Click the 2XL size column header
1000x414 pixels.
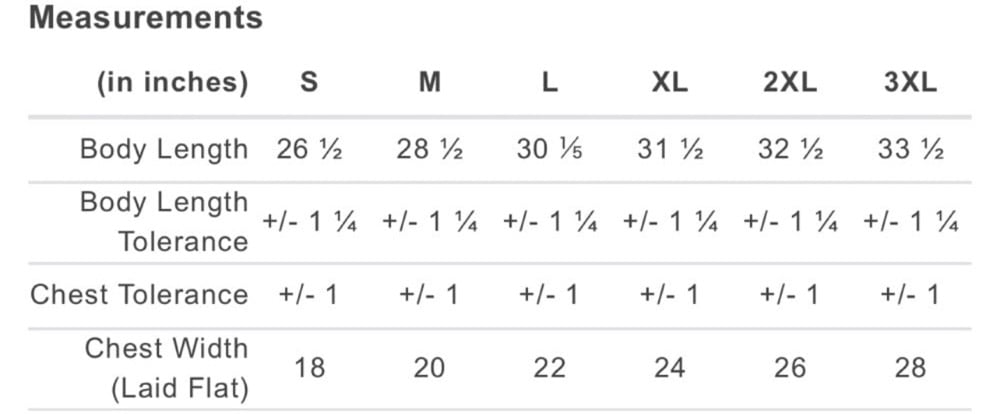[x=790, y=82]
